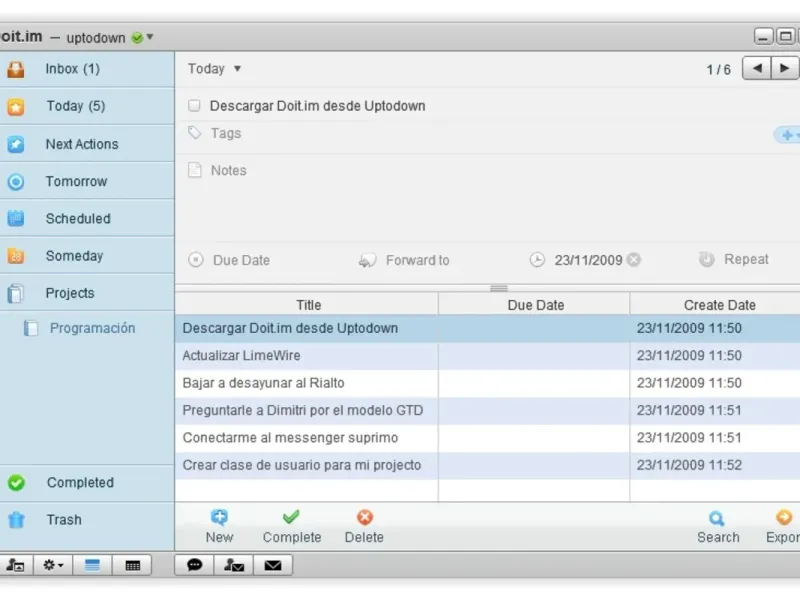Screen dimensions: 800x600
Task: Select Preguntarle a Dimitri por el modelo GTD
Action: coord(488,411)
